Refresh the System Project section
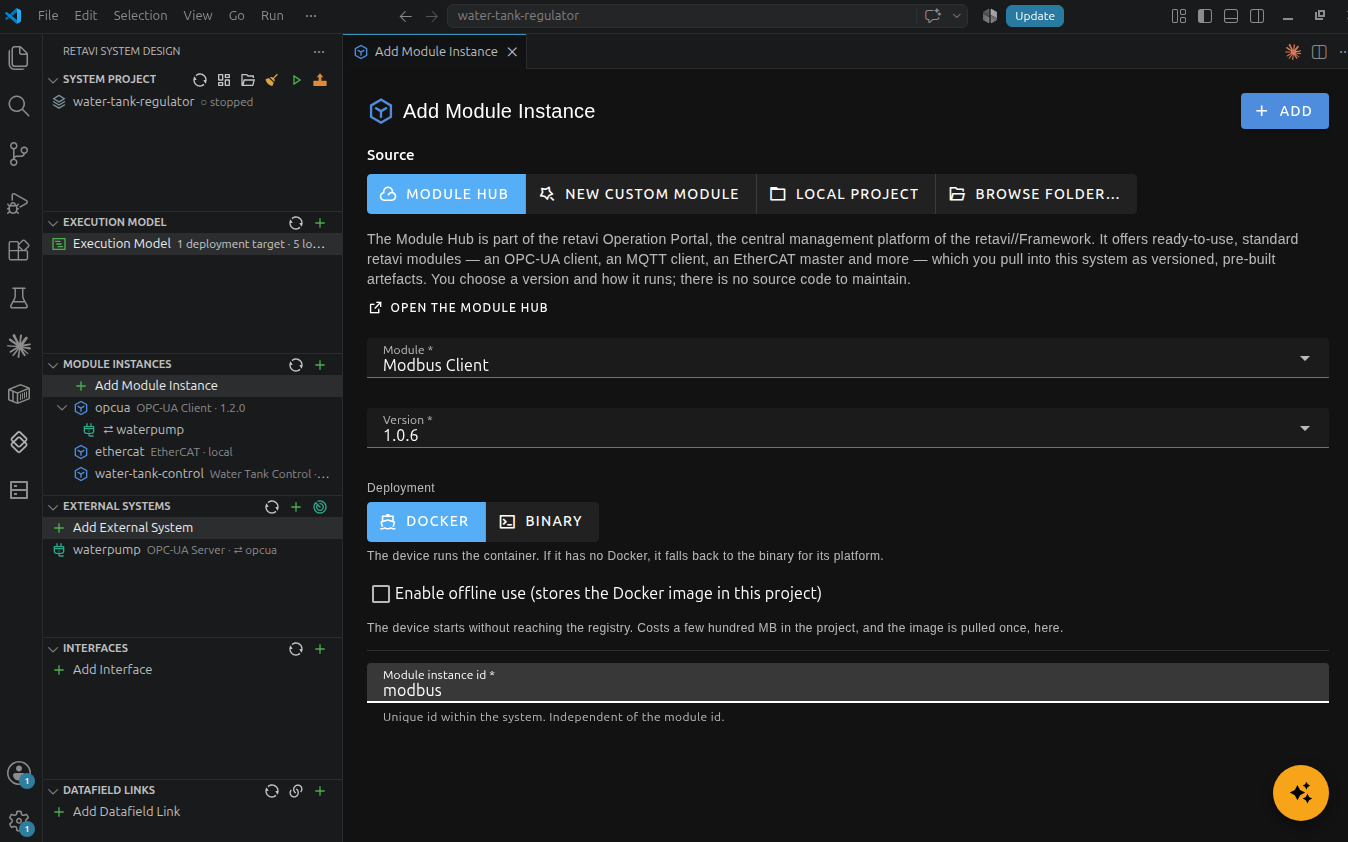Image resolution: width=1348 pixels, height=842 pixels. coord(200,80)
